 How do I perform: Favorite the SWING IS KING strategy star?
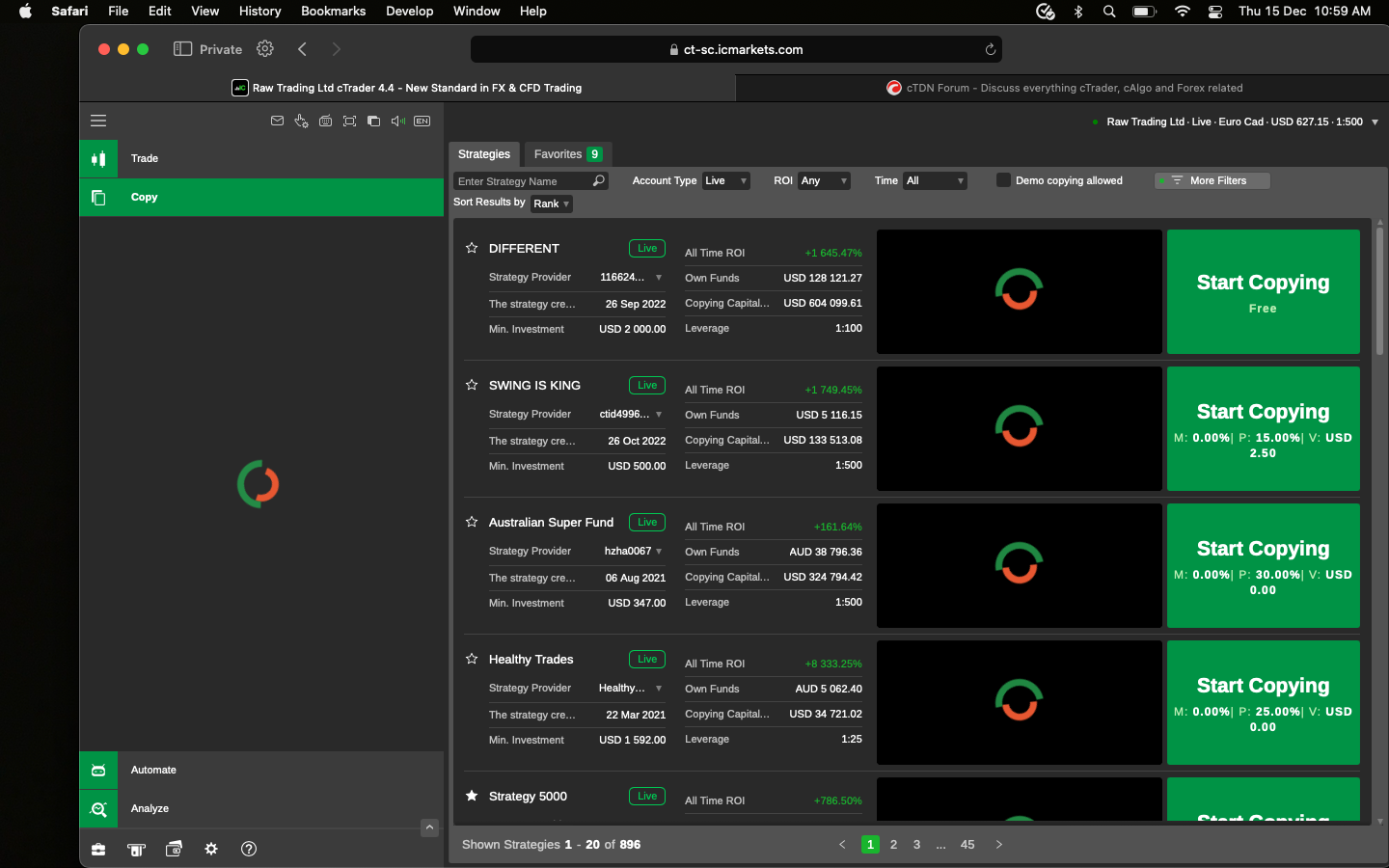pos(472,385)
